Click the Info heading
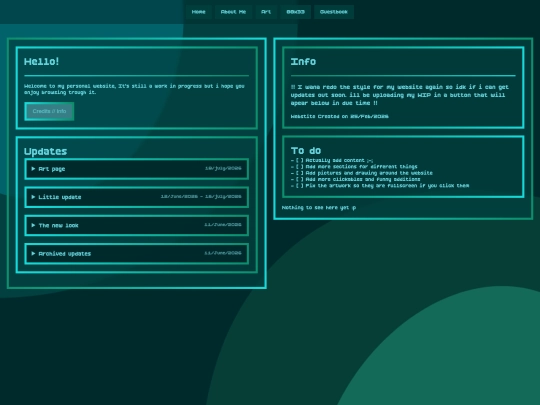Viewport: 540px width, 405px height. 303,62
